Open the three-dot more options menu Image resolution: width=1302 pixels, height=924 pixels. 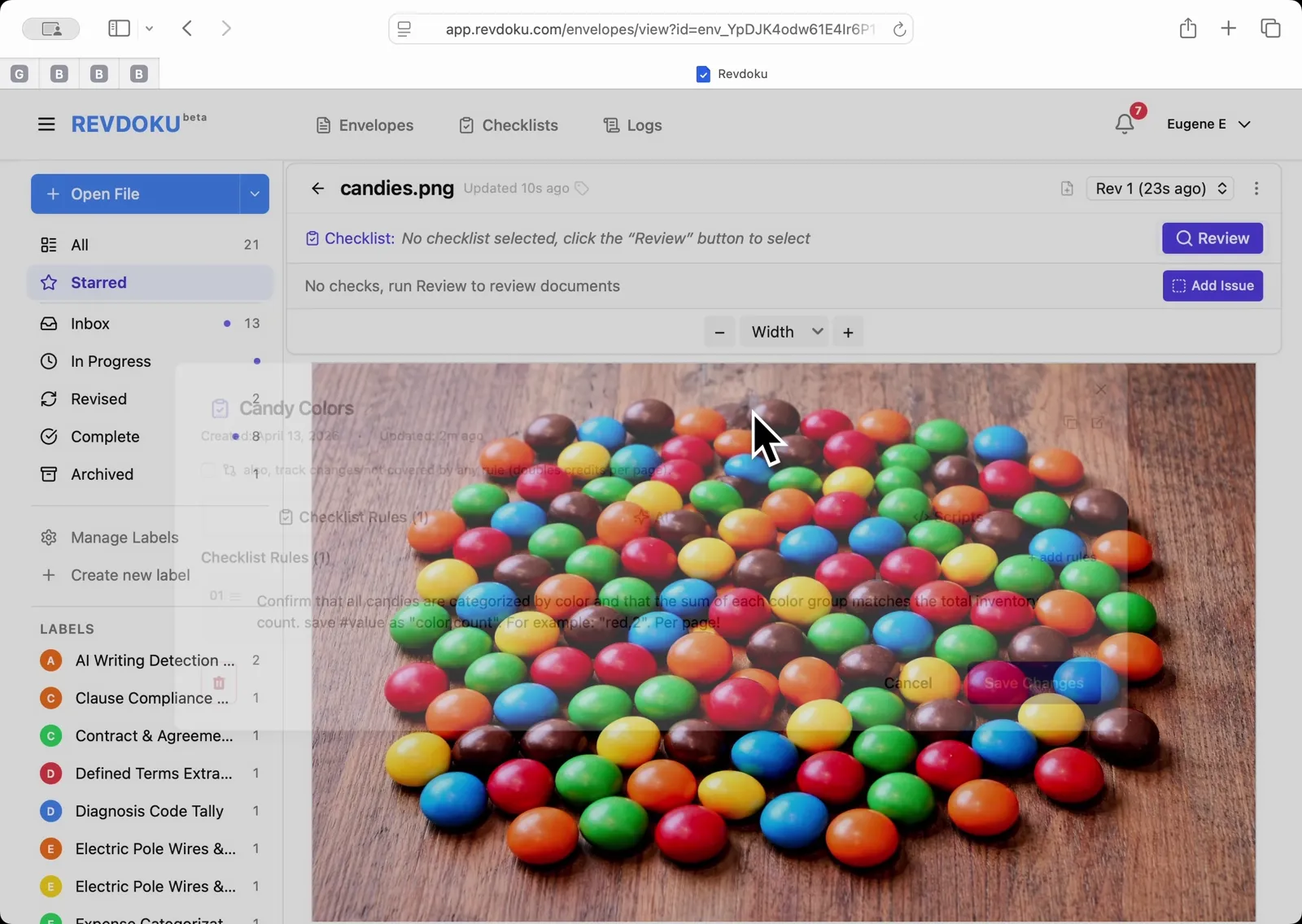1256,189
